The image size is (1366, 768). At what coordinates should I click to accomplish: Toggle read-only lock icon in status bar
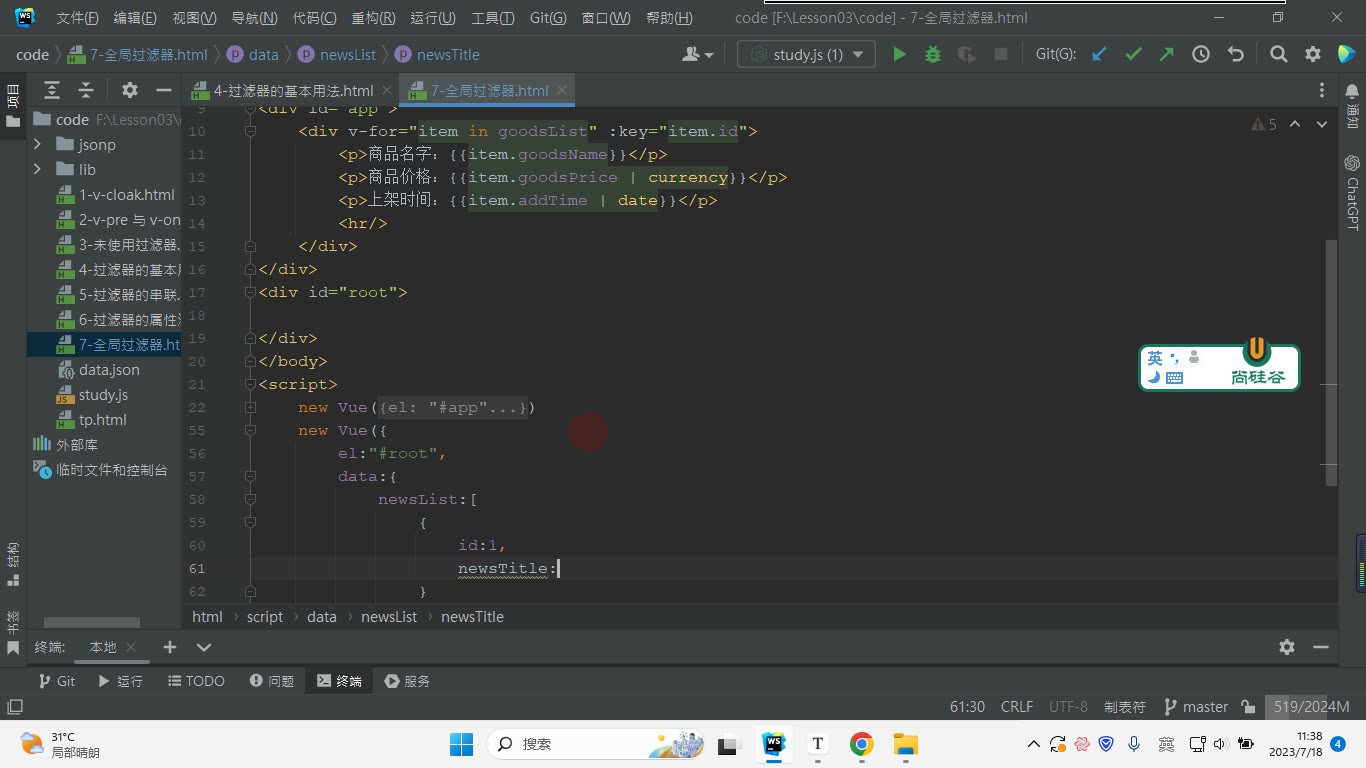(x=1248, y=707)
